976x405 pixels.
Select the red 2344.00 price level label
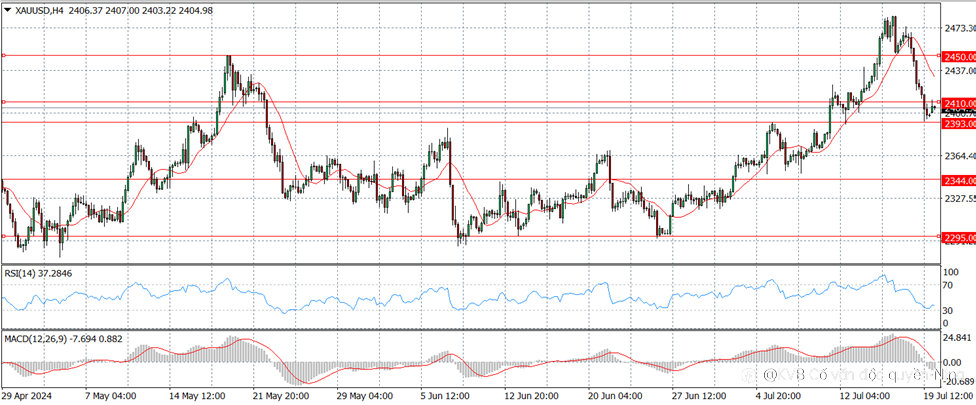pos(959,181)
